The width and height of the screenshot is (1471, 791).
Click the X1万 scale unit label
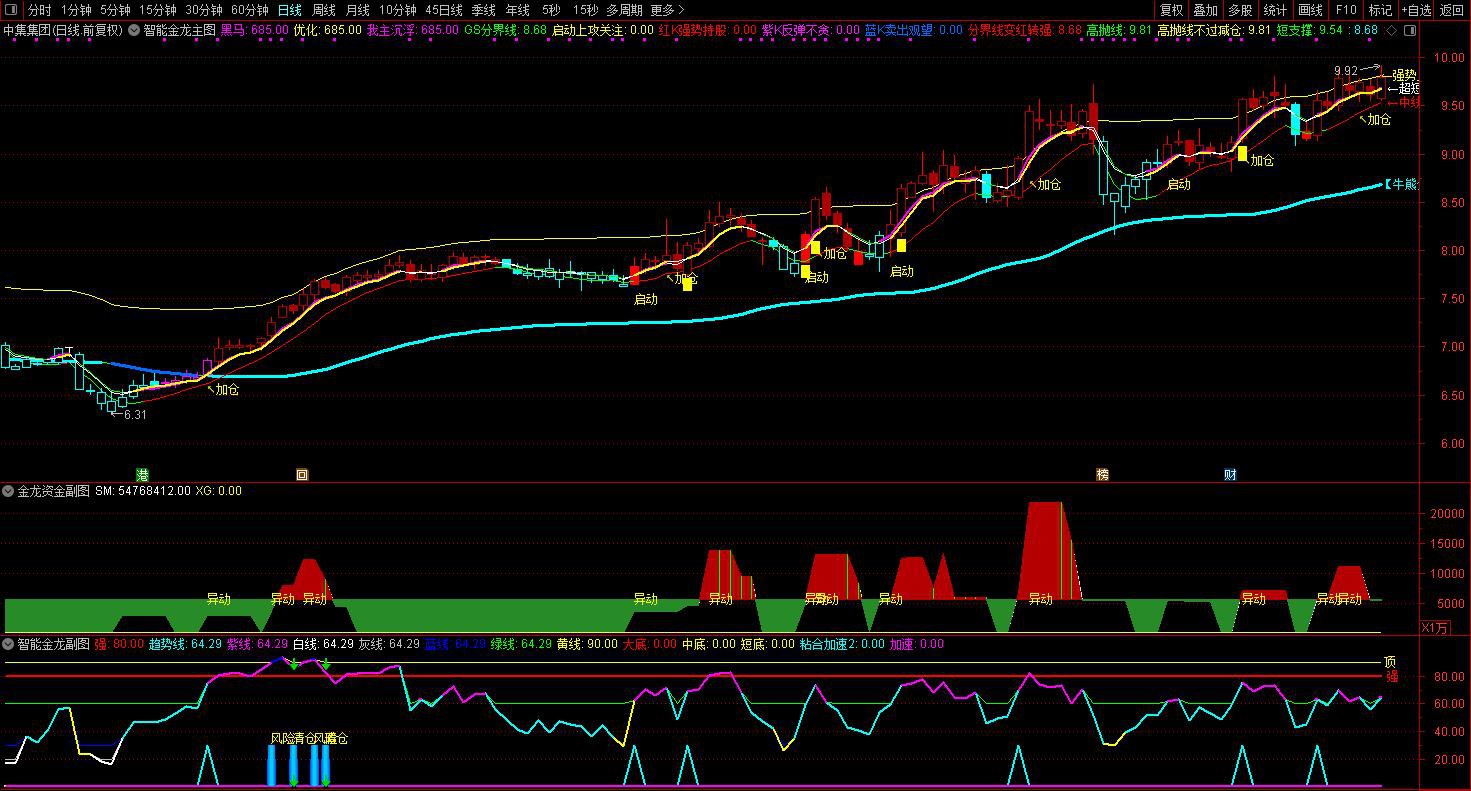point(1434,627)
